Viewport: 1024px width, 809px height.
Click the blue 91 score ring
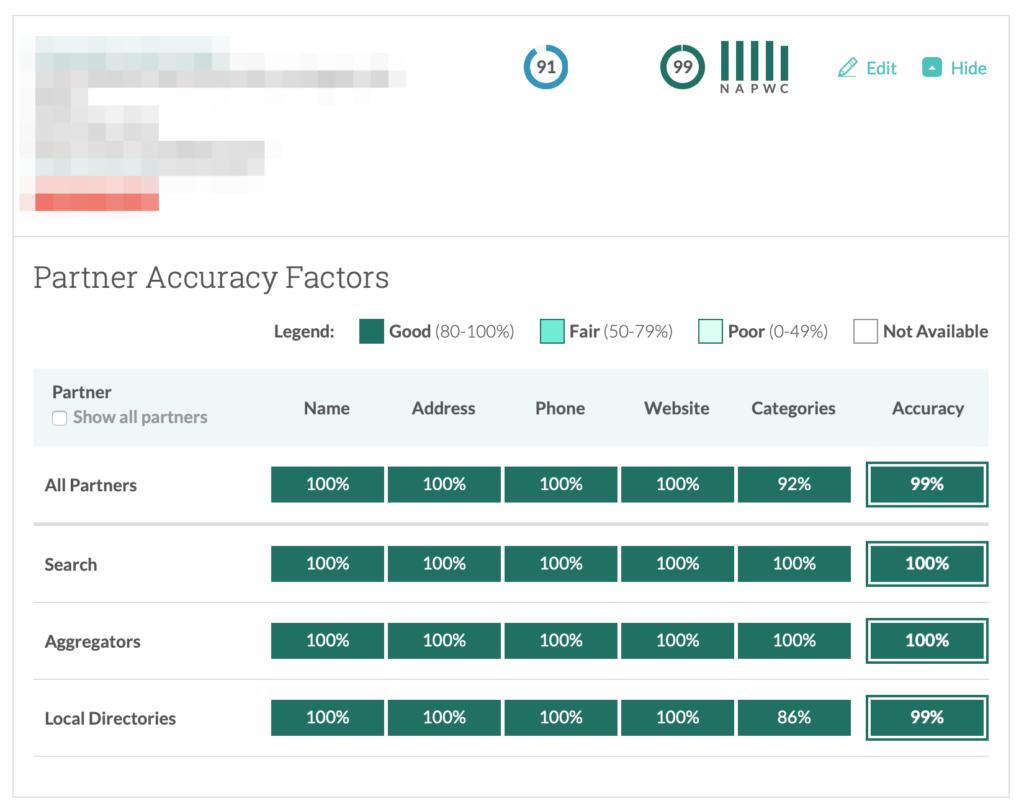(546, 68)
